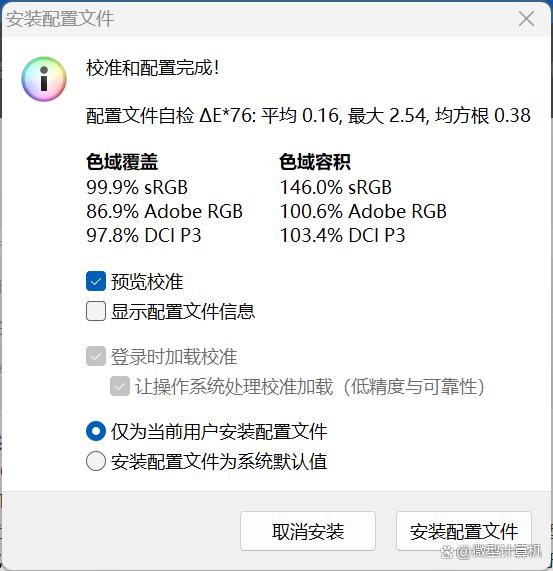Image resolution: width=553 pixels, height=571 pixels.
Task: Click the 让操作系统处理校准加载 checkbox
Action: coord(120,386)
